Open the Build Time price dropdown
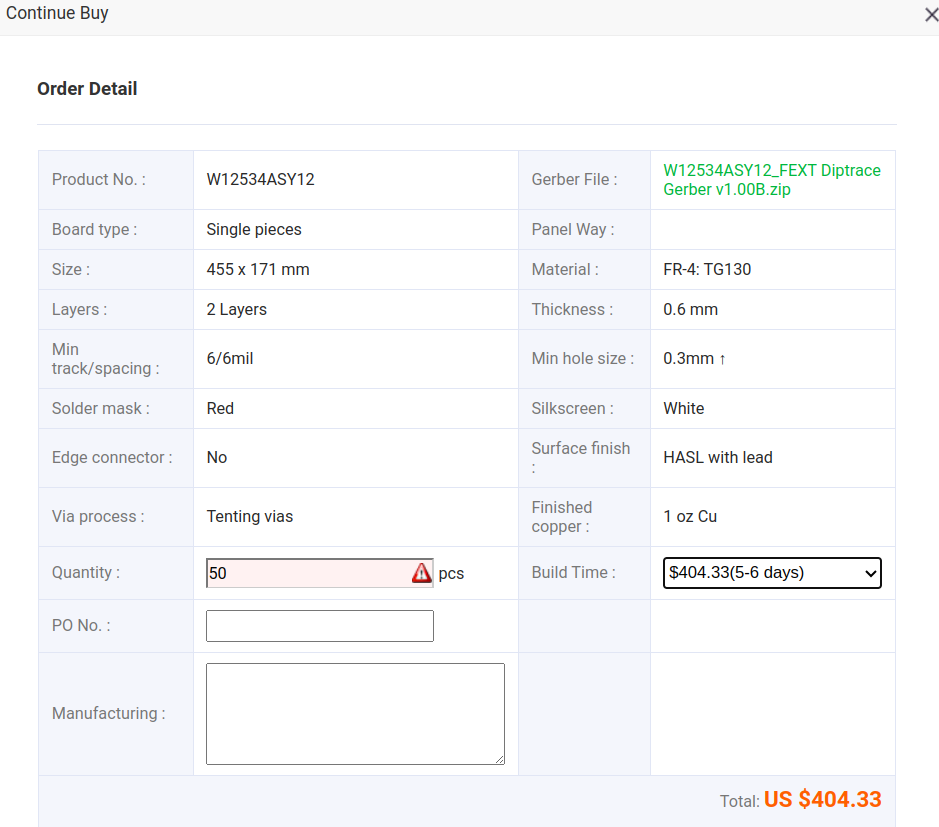This screenshot has height=827, width=939. point(771,573)
